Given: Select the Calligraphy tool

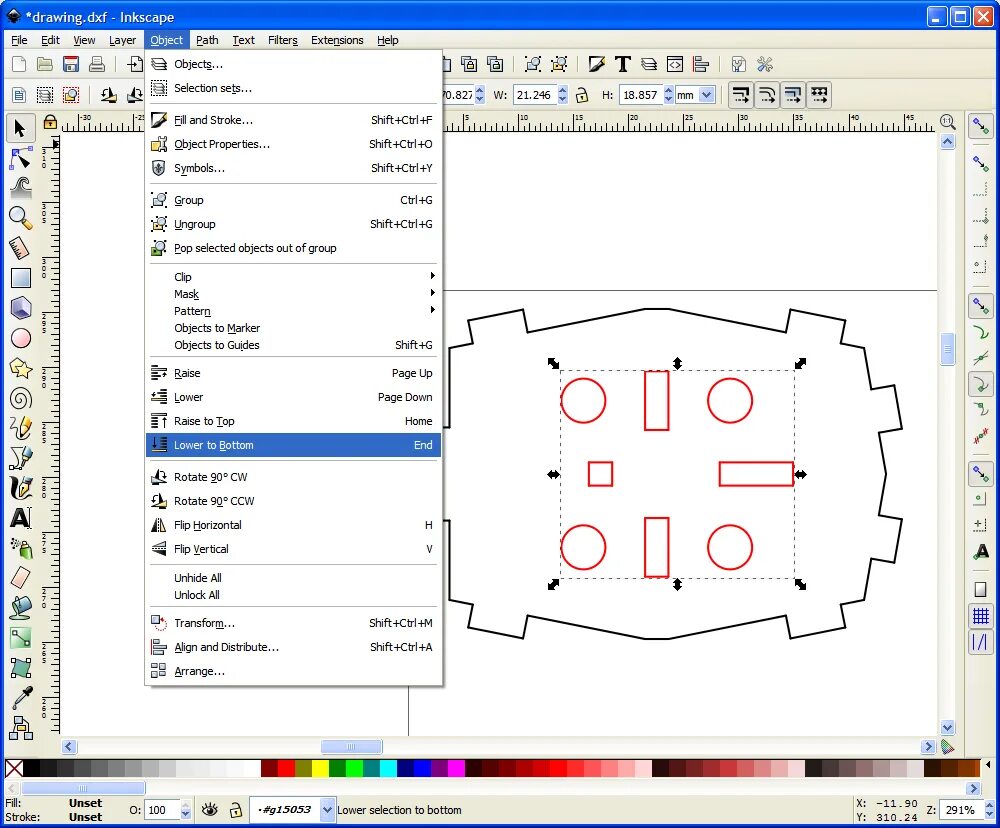Looking at the screenshot, I should pos(20,488).
